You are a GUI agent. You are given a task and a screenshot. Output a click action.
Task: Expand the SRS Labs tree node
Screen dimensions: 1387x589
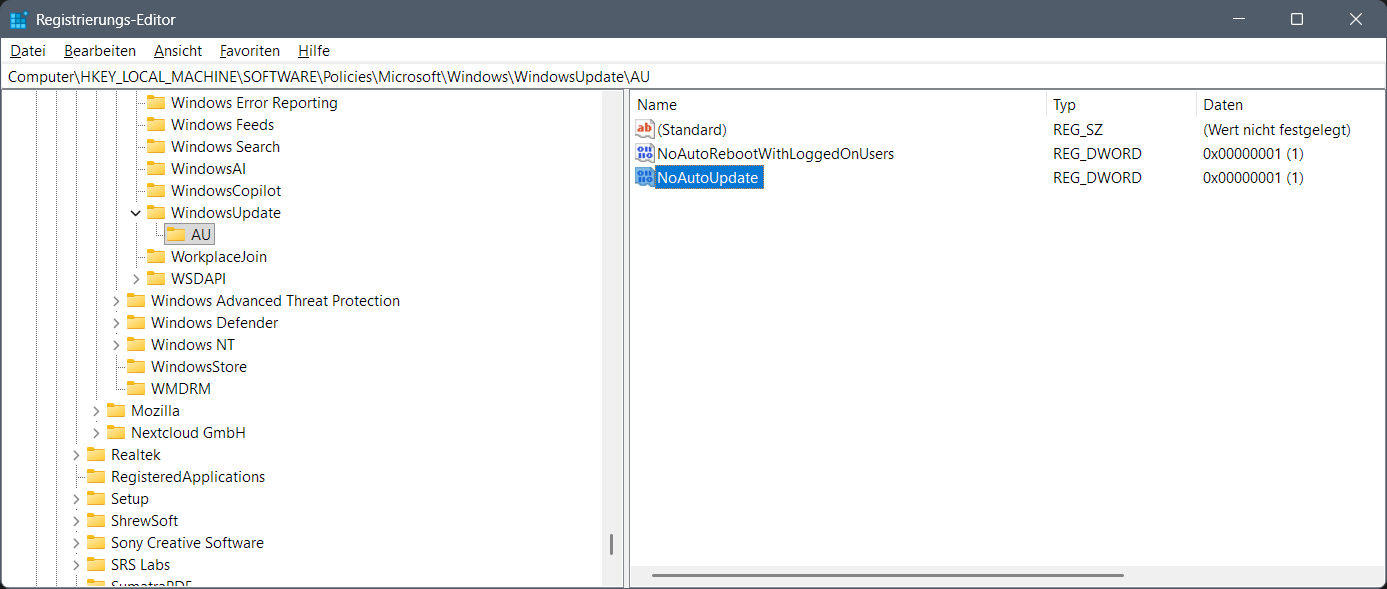(x=76, y=564)
